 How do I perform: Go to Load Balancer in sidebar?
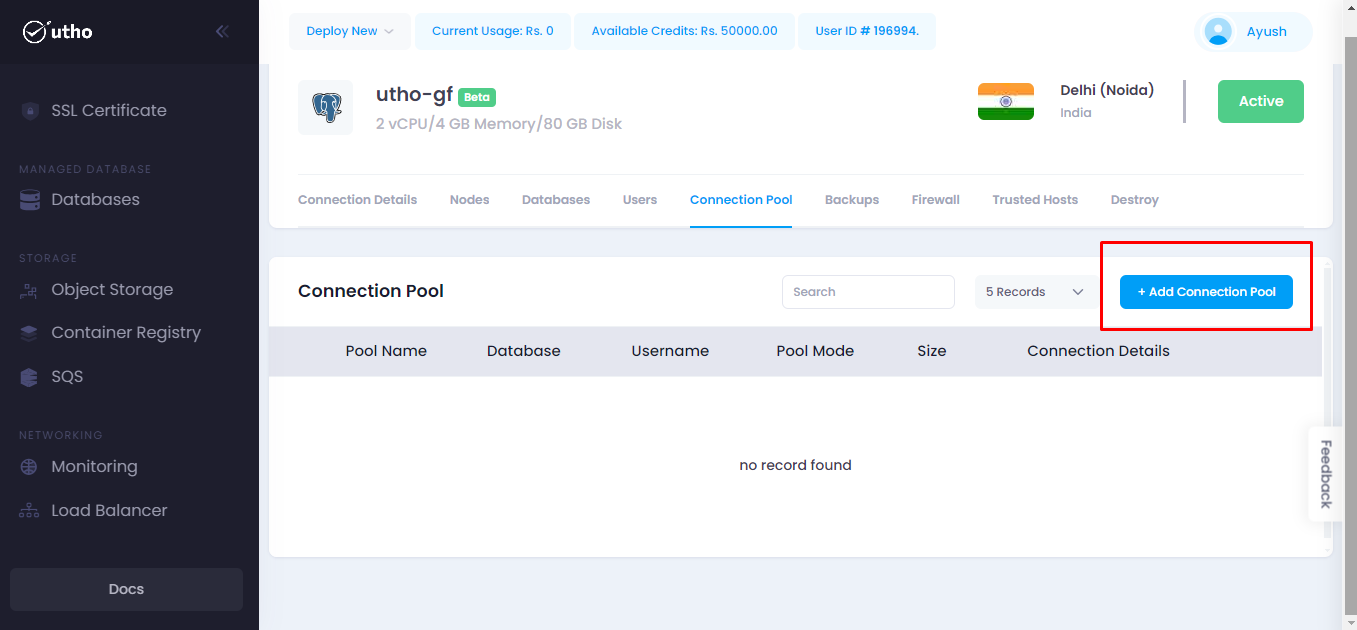coord(109,511)
